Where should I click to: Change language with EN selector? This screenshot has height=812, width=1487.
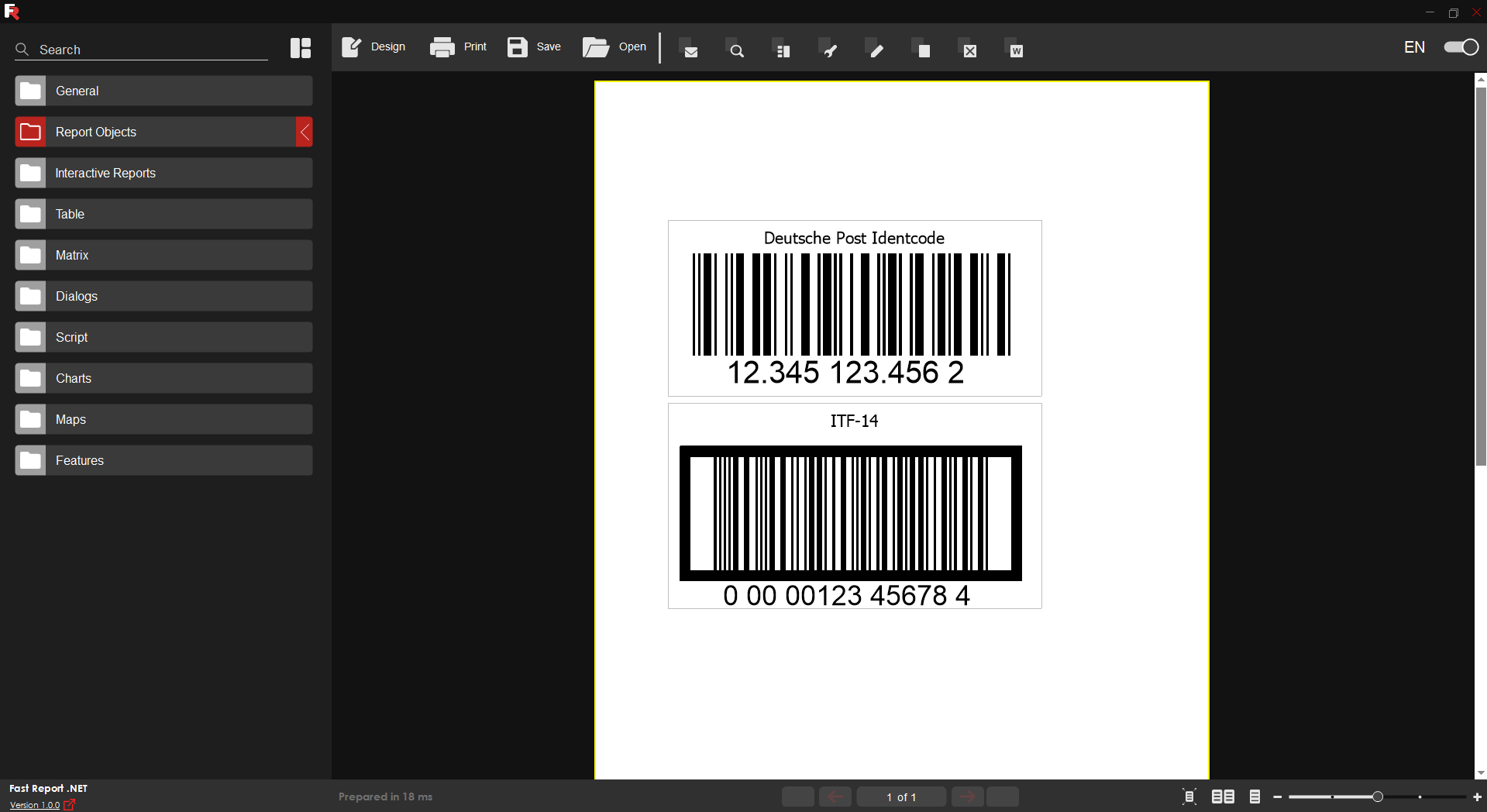tap(1414, 47)
